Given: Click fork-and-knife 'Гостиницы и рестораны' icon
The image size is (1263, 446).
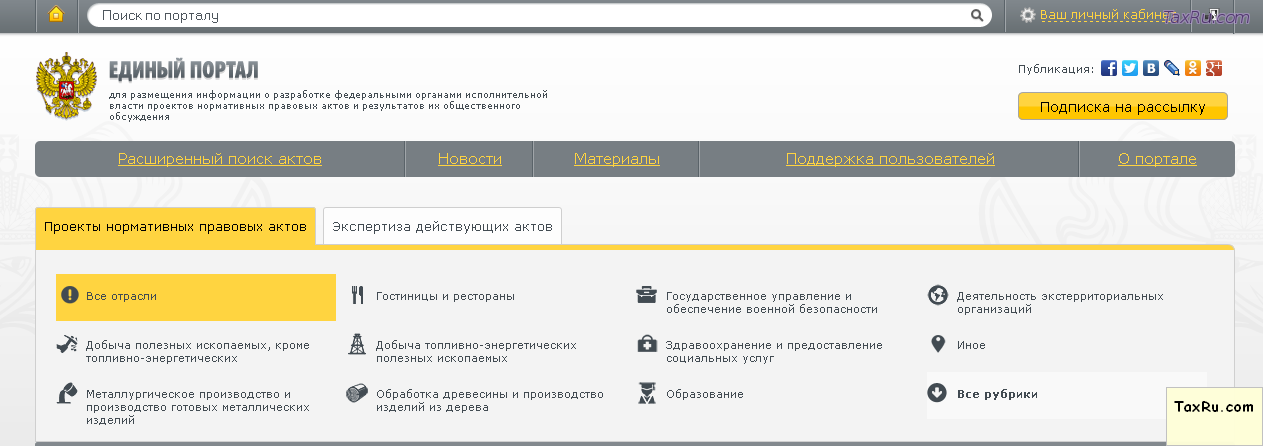Looking at the screenshot, I should pyautogui.click(x=357, y=295).
